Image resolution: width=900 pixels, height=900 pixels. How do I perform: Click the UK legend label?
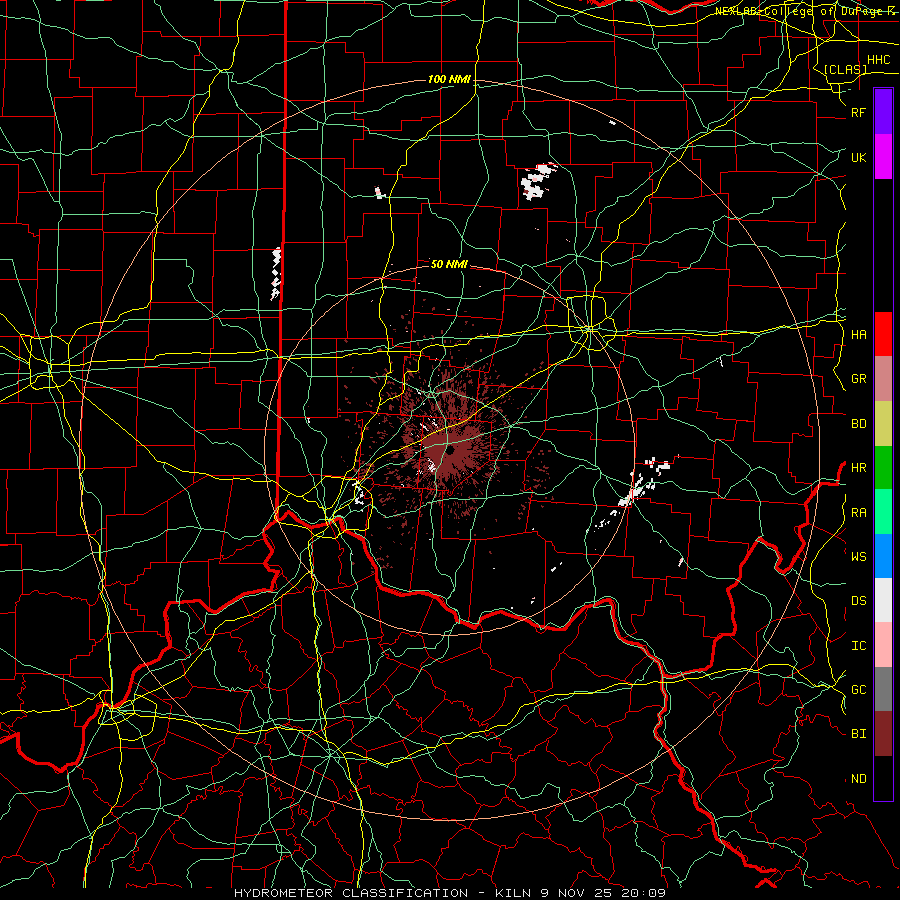click(858, 157)
